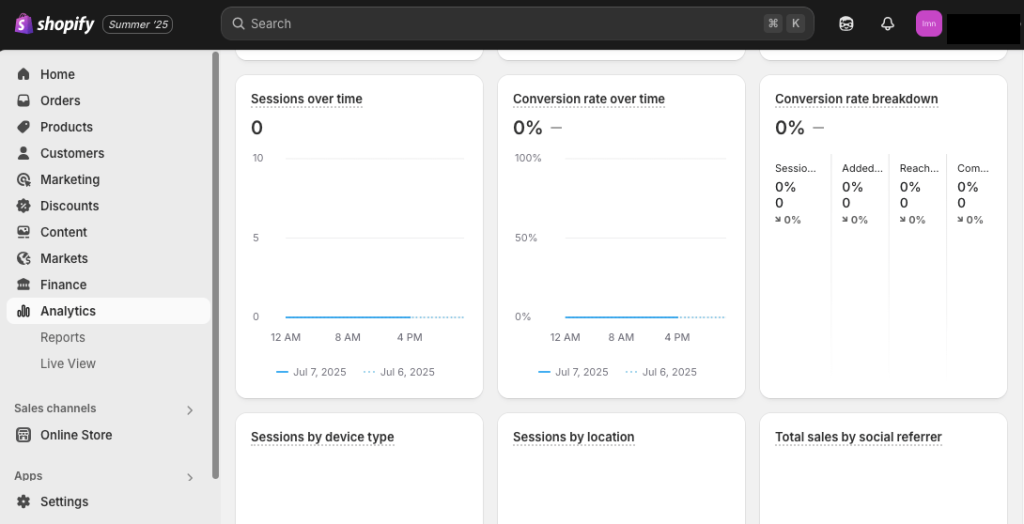Viewport: 1024px width, 524px height.
Task: Click the Sales channels section heading
Action: (x=55, y=408)
